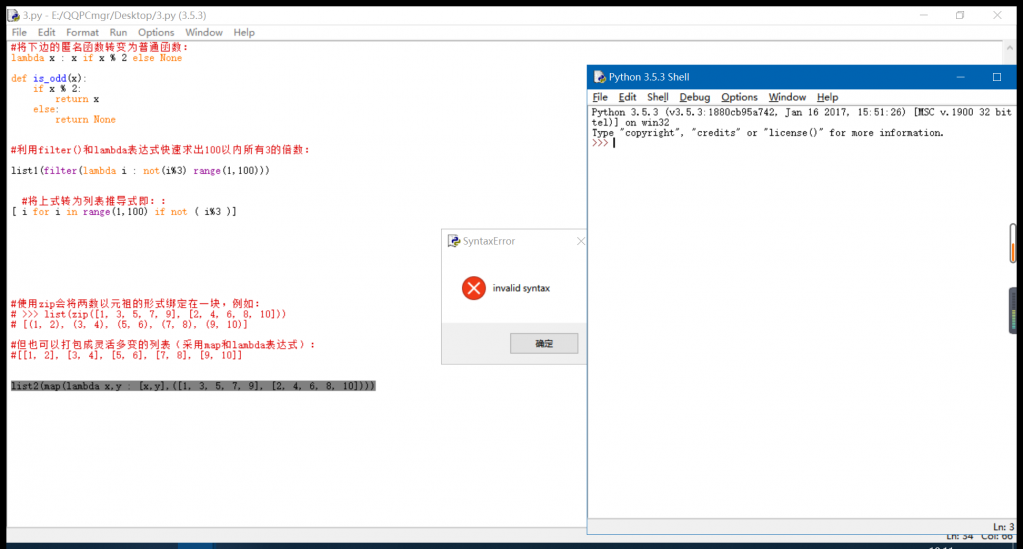Click the Python icon in Shell title bar
The width and height of the screenshot is (1023, 549).
[600, 77]
